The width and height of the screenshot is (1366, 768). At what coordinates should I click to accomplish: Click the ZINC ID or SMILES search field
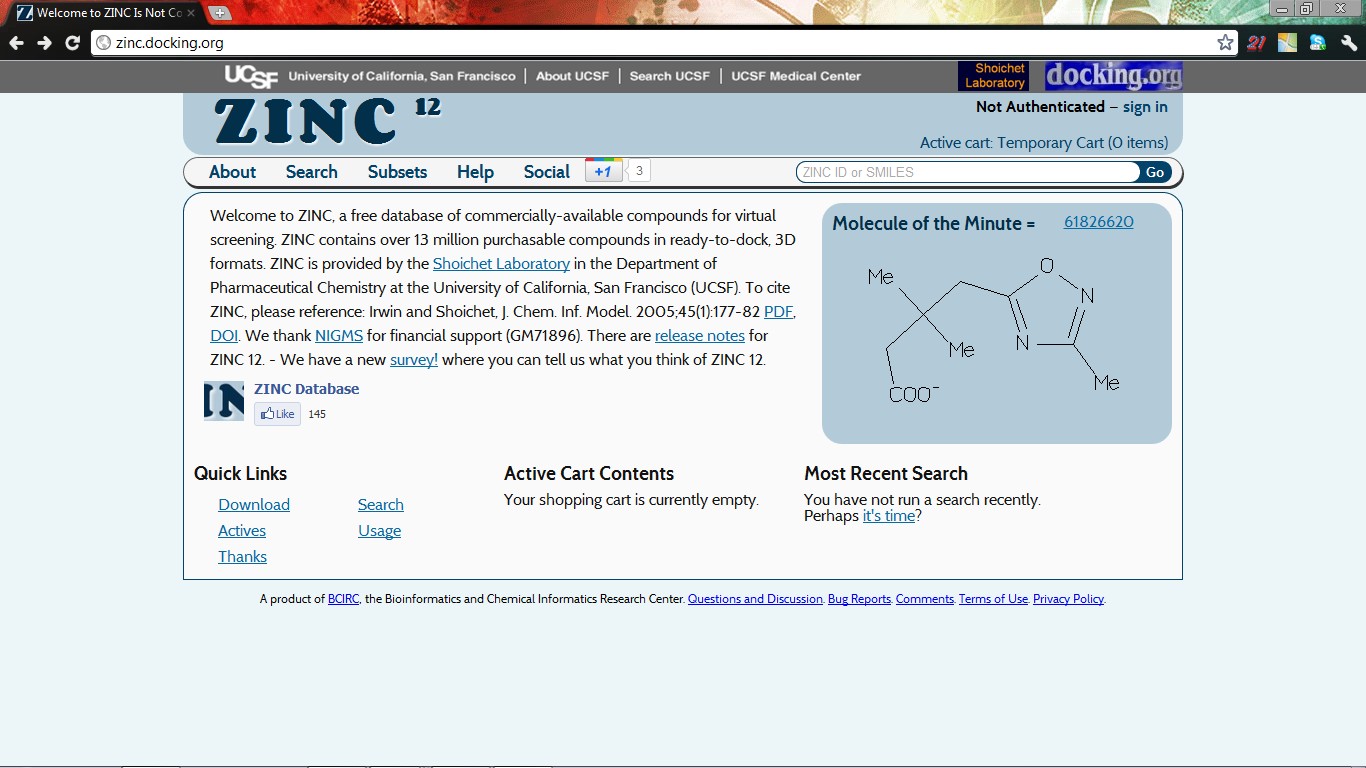click(967, 172)
